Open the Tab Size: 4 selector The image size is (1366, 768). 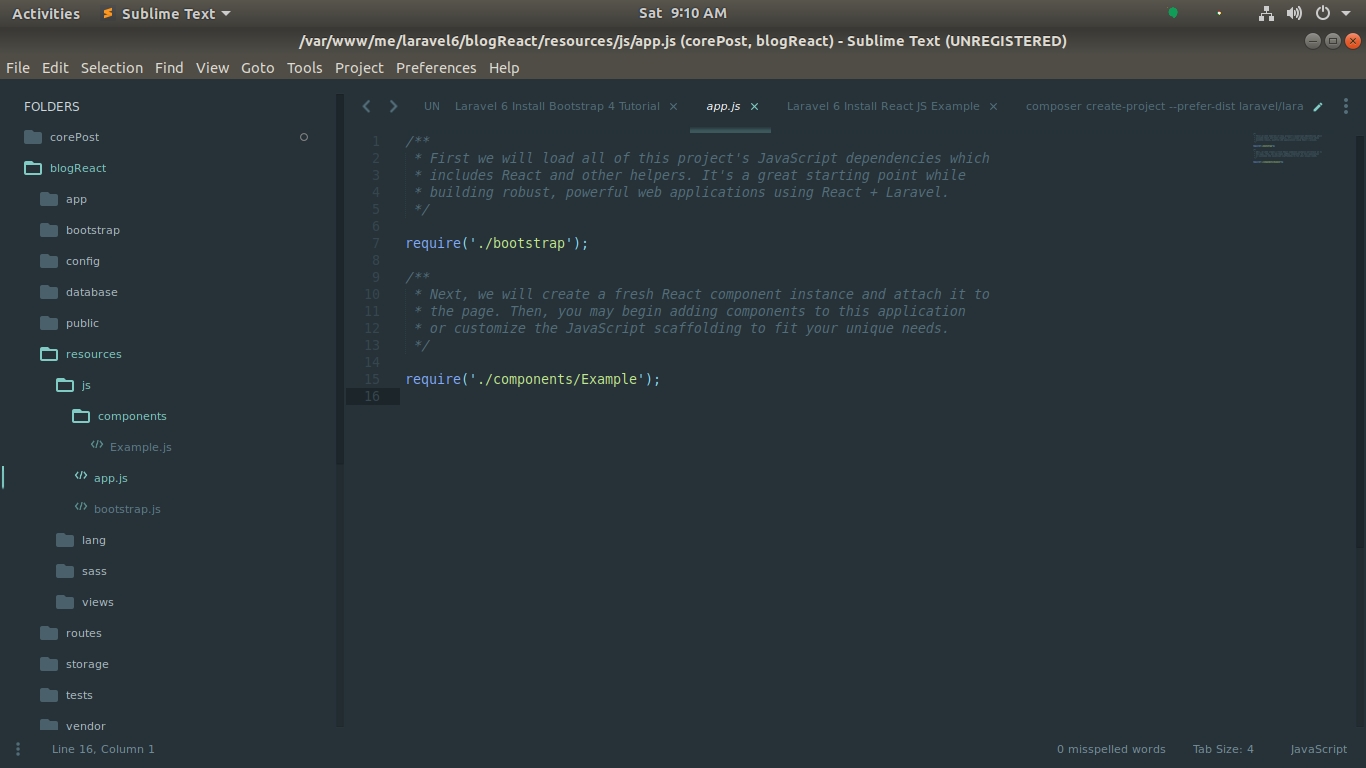click(x=1222, y=749)
